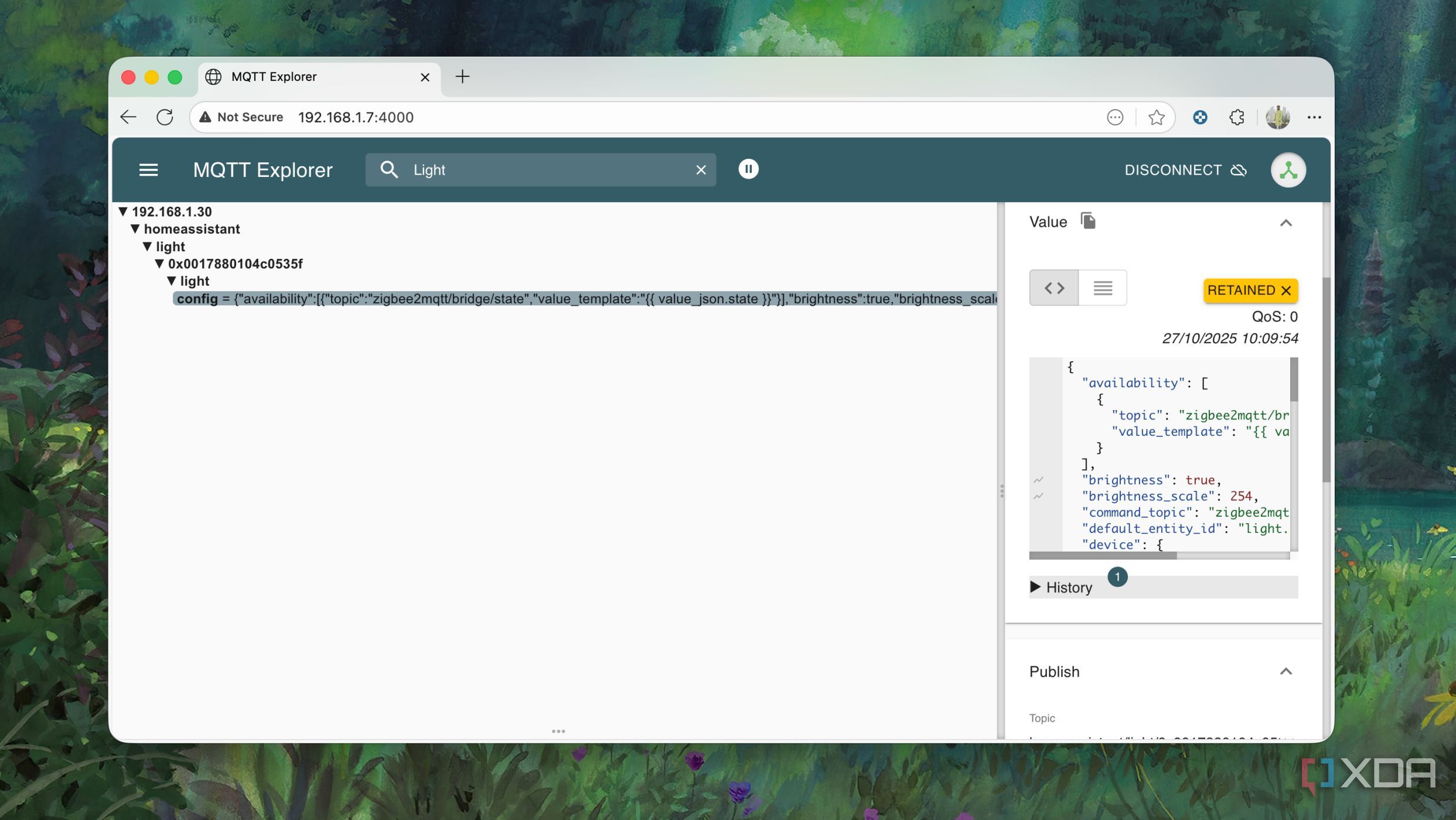The image size is (1456, 820).
Task: Open the hamburger menu in MQTT Explorer
Action: tap(148, 170)
